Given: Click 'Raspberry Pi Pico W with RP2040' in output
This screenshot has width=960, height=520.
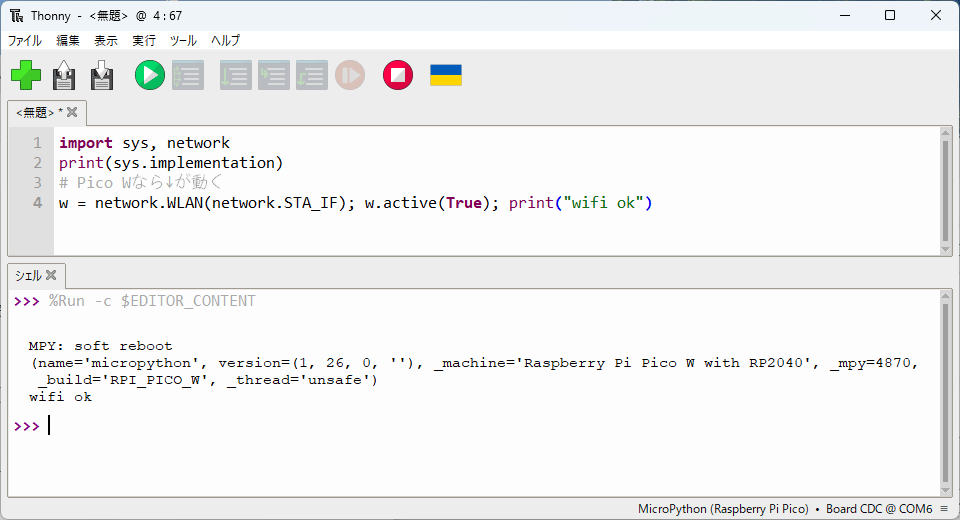Looking at the screenshot, I should (x=663, y=363).
